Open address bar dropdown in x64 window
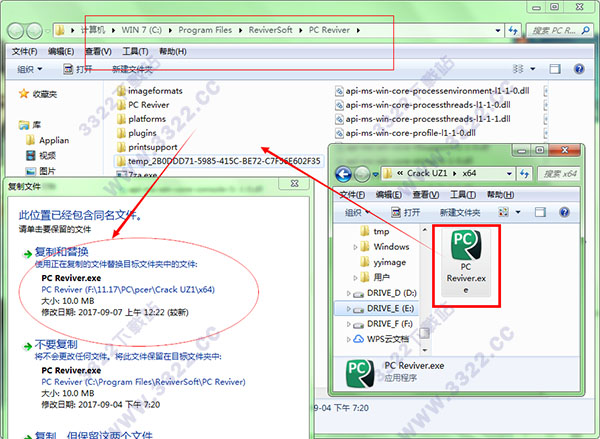Screen dimensions: 600x439 [509, 174]
